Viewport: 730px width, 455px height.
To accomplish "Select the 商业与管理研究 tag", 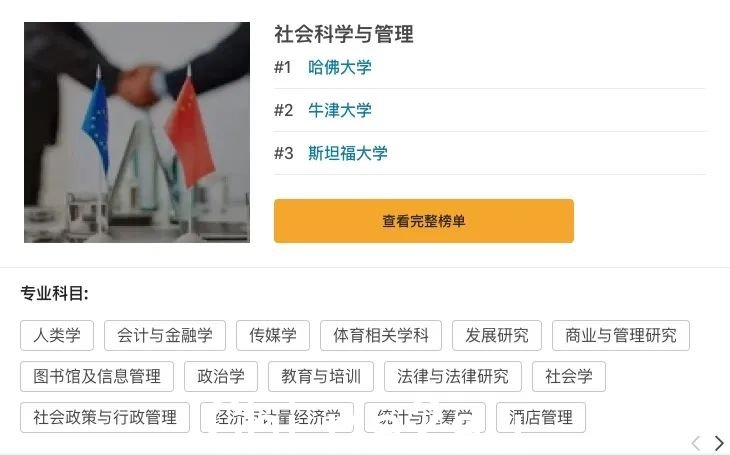I will pos(621,335).
